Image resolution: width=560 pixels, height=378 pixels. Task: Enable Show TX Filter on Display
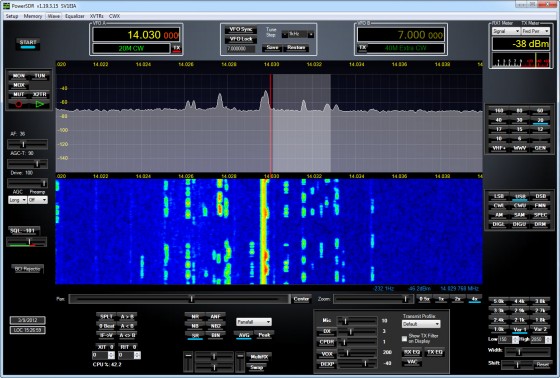[x=404, y=338]
